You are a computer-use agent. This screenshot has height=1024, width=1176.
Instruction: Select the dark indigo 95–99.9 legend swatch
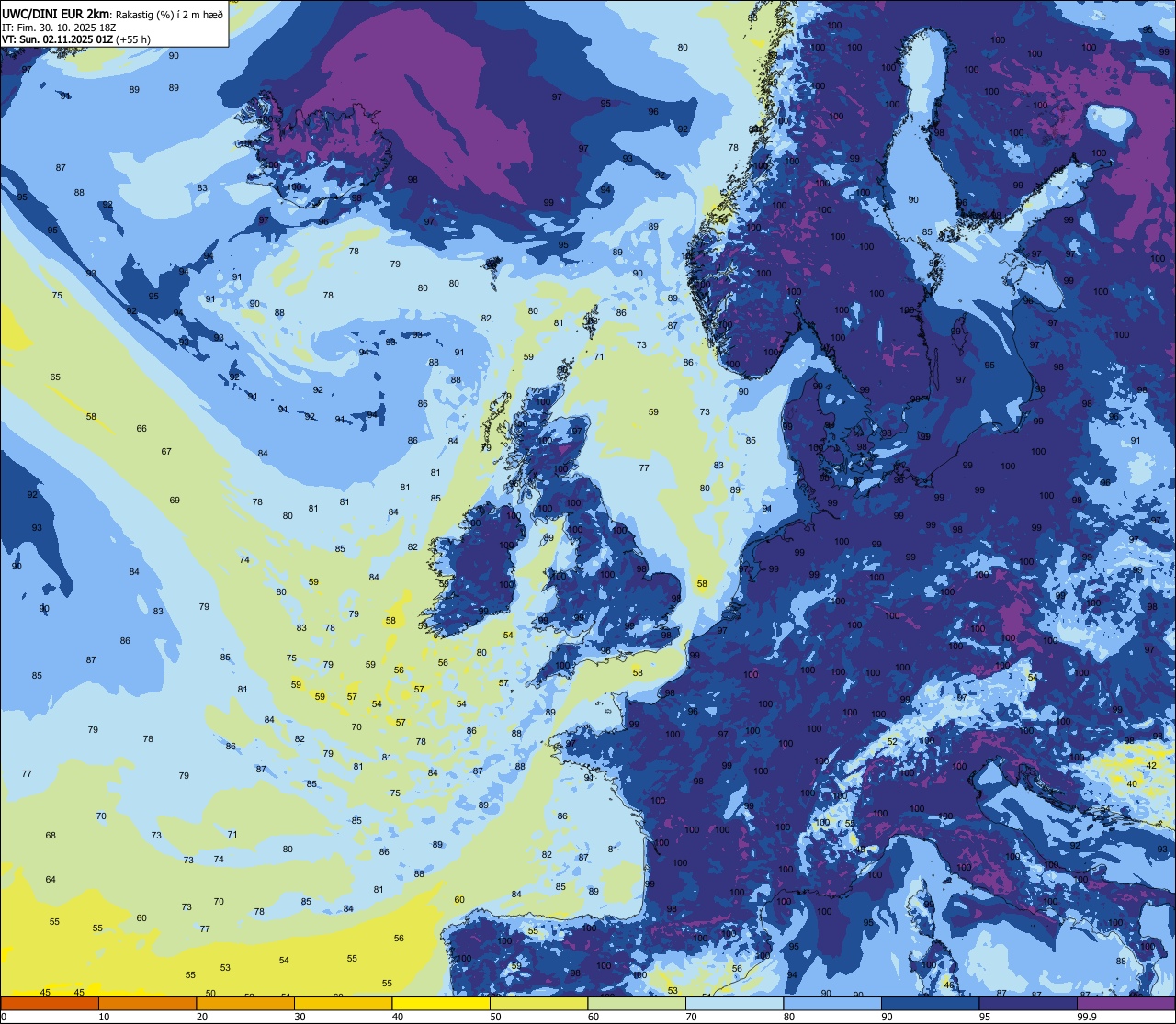[1028, 1003]
